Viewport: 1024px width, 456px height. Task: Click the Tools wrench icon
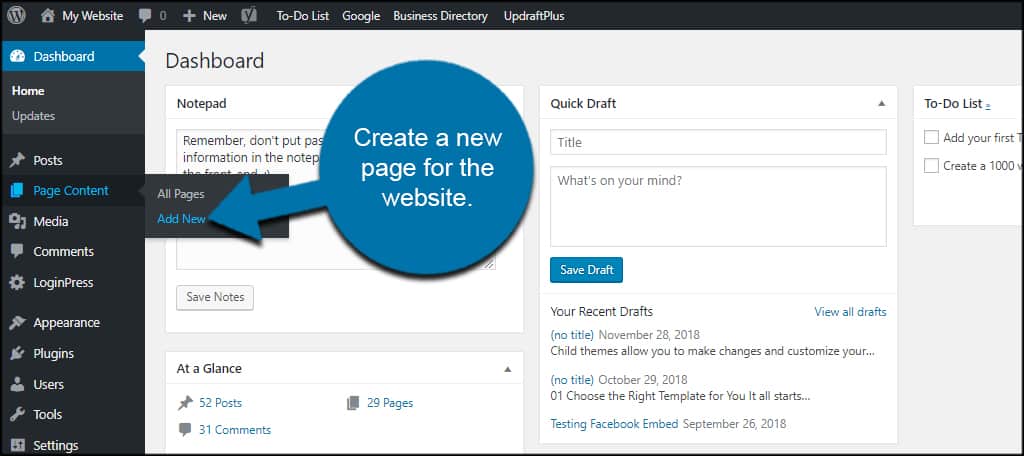18,414
